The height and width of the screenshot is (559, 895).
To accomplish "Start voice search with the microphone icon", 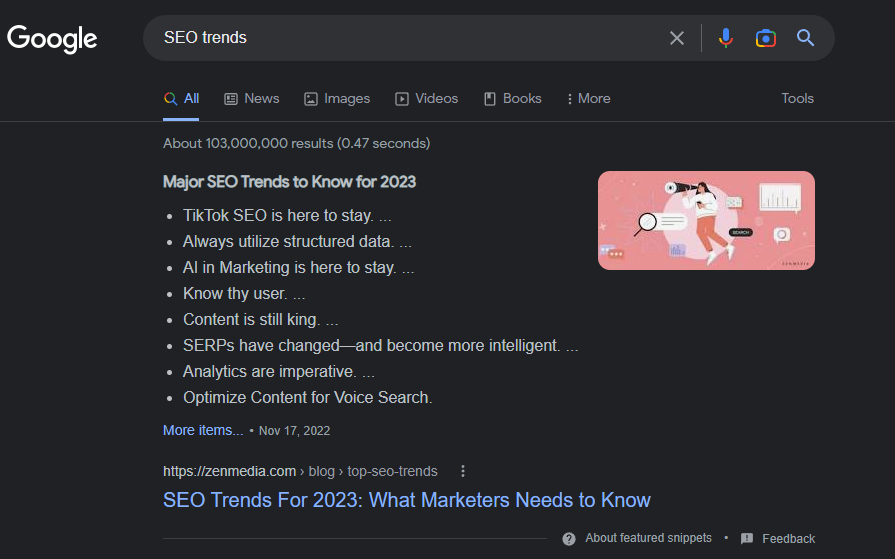I will pyautogui.click(x=725, y=38).
